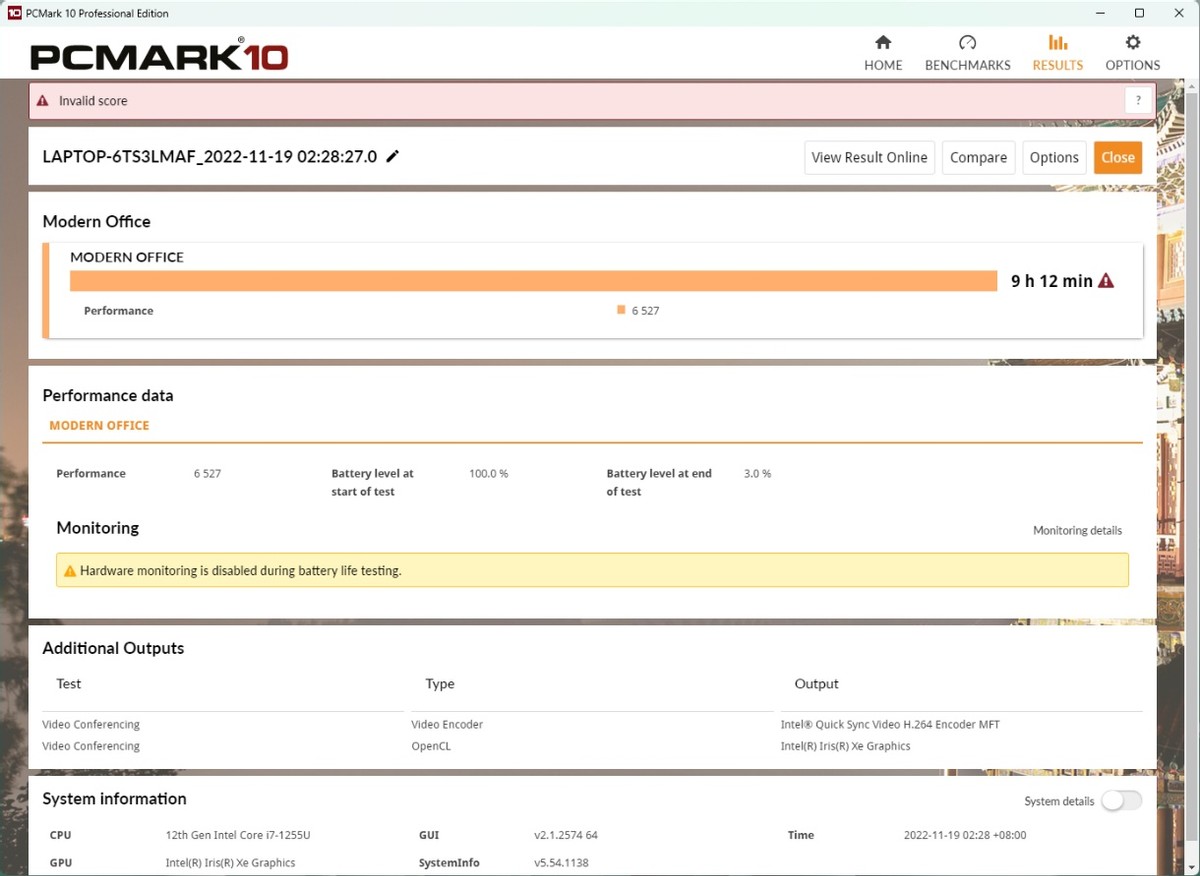This screenshot has height=876, width=1200.
Task: Click the pencil icon to rename result
Action: [393, 156]
